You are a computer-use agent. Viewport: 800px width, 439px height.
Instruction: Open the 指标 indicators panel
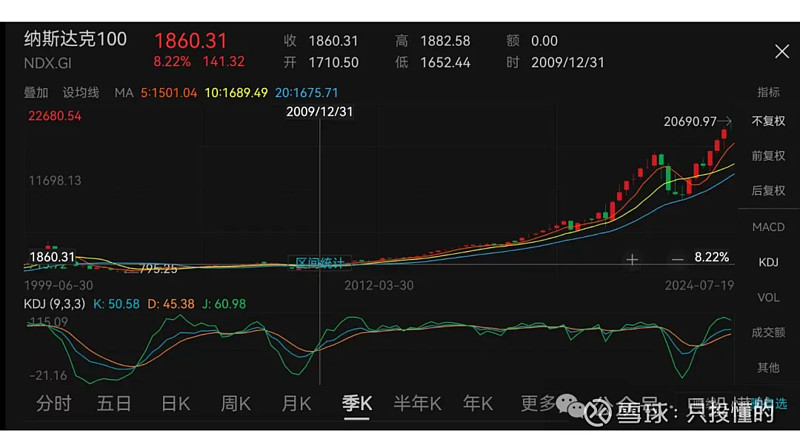(x=768, y=92)
